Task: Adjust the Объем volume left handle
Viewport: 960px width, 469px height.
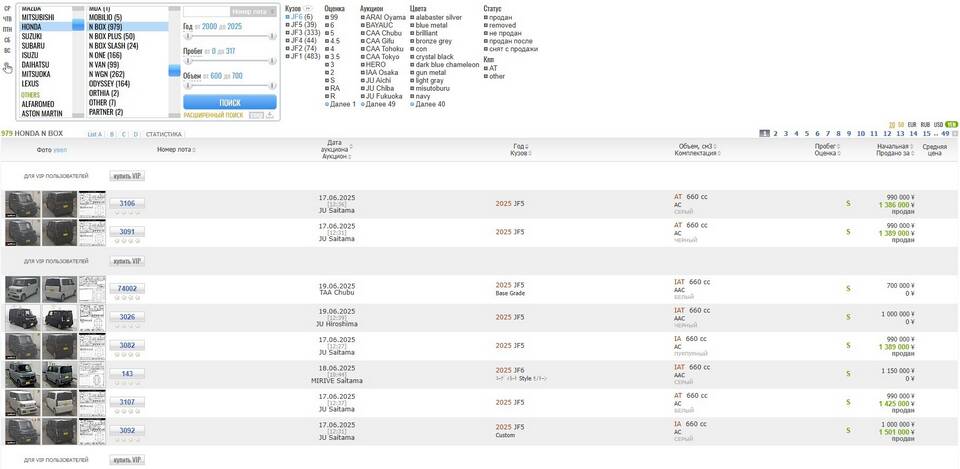Action: coord(189,85)
